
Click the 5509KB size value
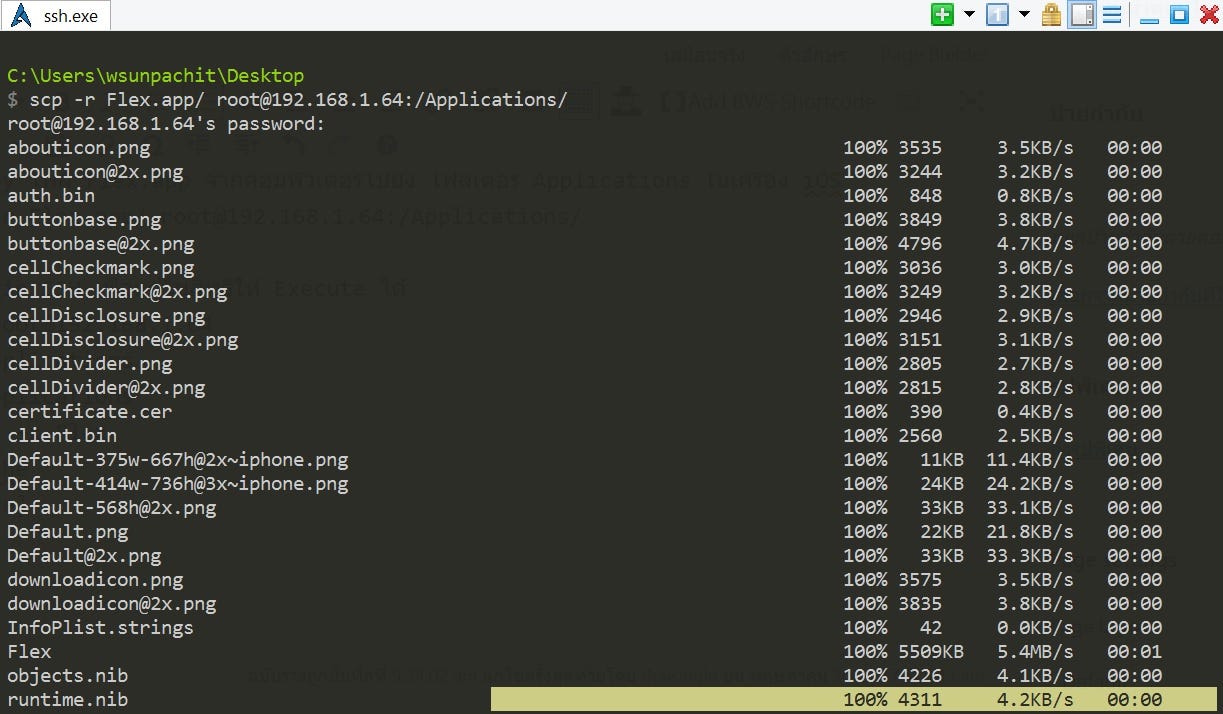(x=931, y=652)
